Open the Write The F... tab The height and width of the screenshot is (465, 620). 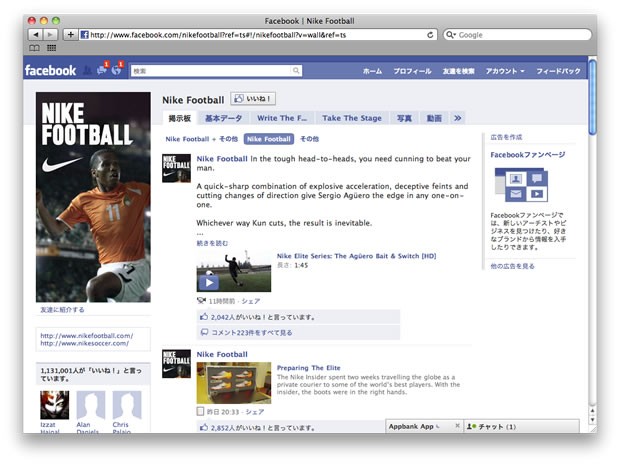[x=282, y=118]
